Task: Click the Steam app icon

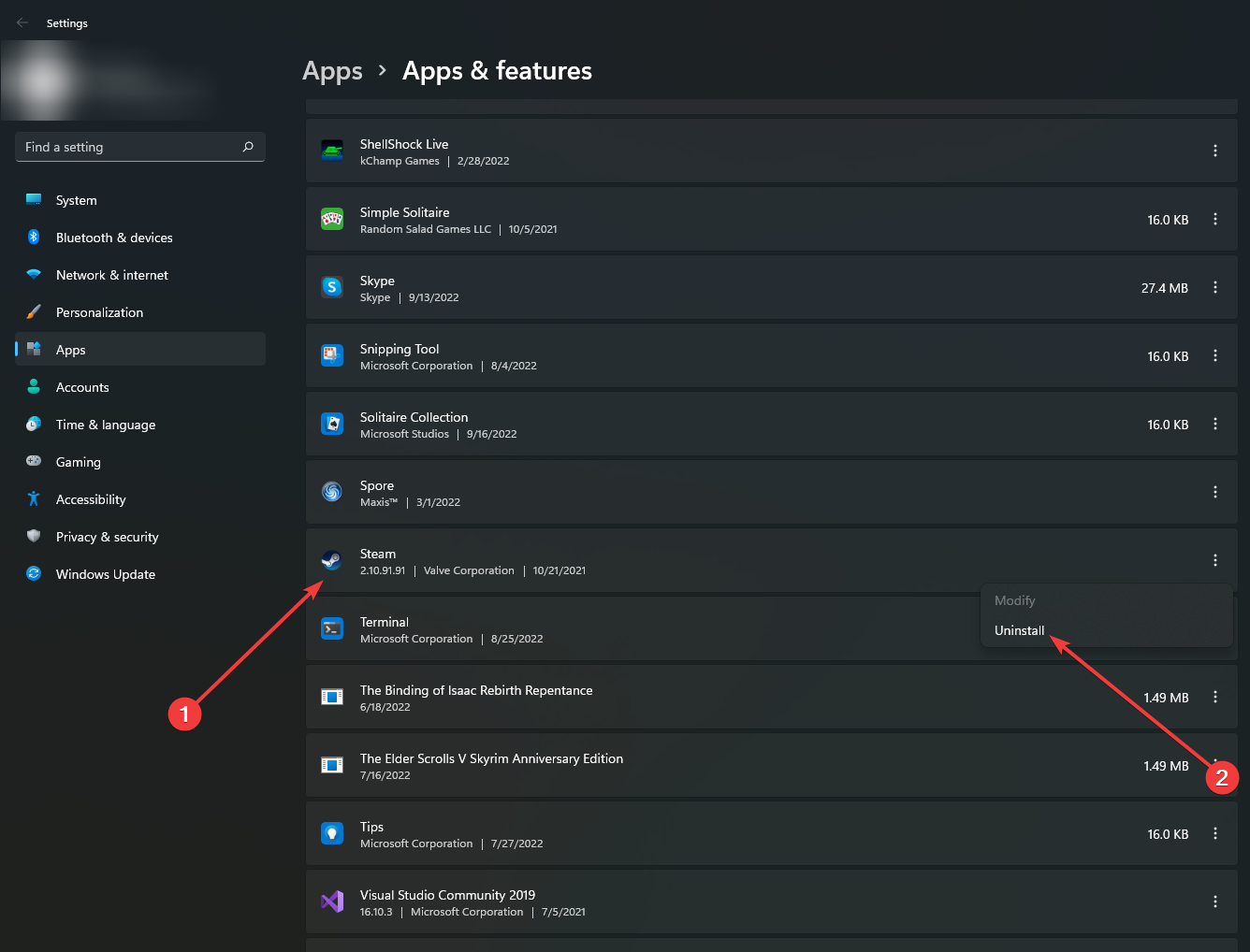Action: point(332,560)
